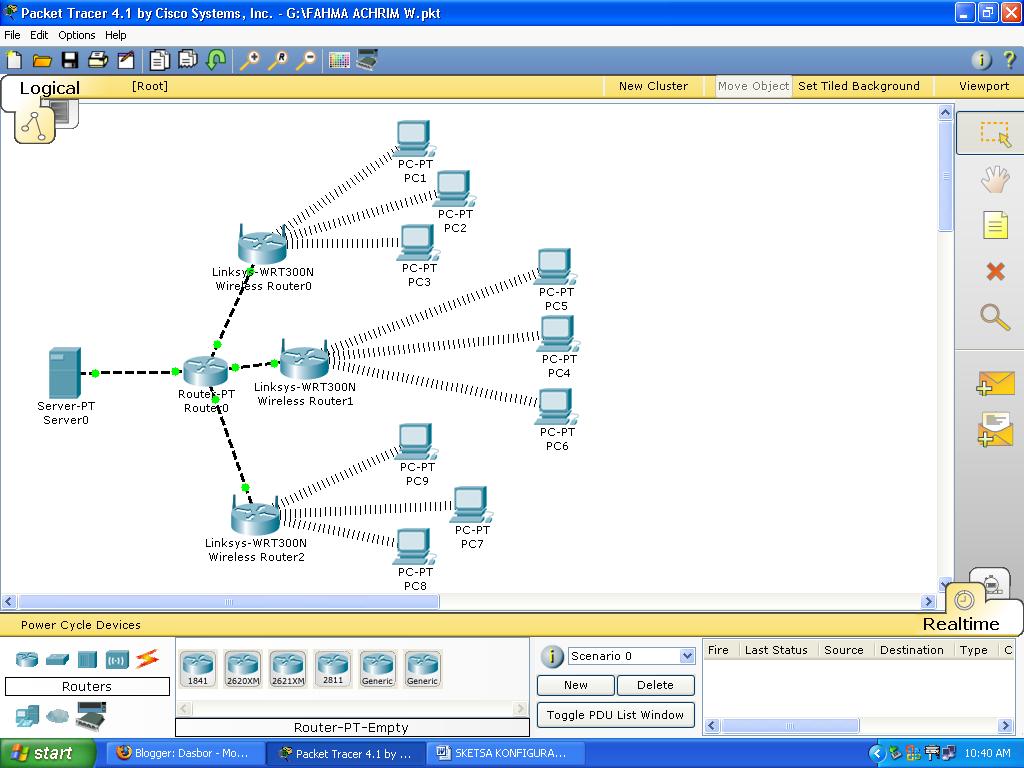Open the drawing palette icon

pyautogui.click(x=340, y=61)
